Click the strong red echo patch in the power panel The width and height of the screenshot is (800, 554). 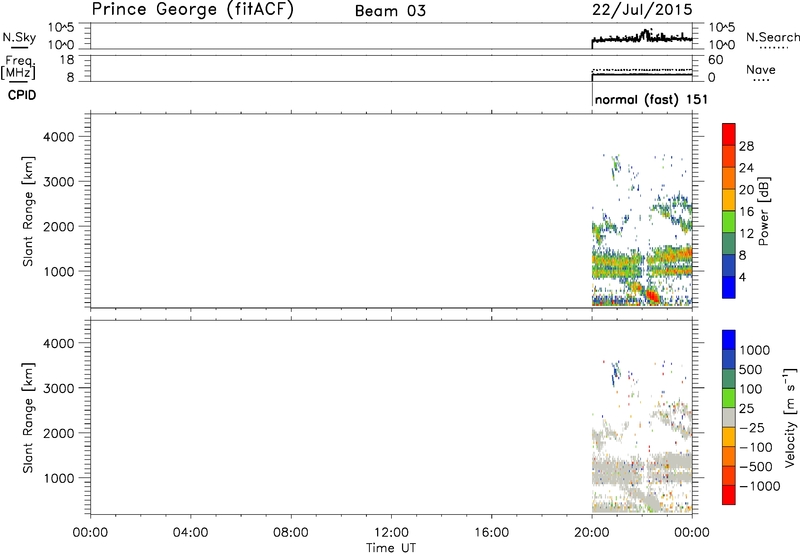[650, 294]
